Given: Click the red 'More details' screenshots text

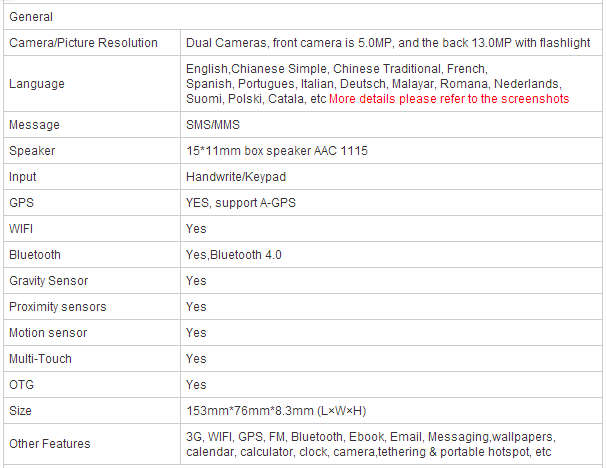Looking at the screenshot, I should 449,99.
